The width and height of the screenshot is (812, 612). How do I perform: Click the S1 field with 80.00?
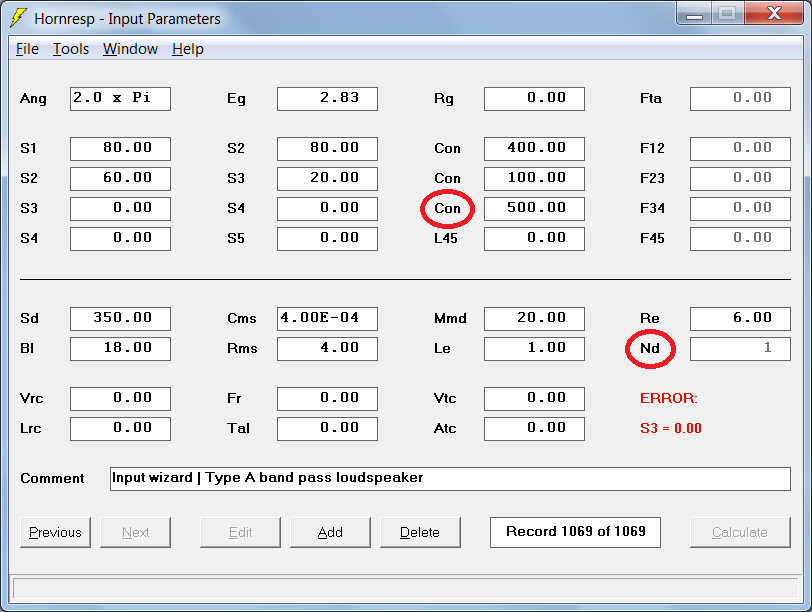tap(120, 149)
